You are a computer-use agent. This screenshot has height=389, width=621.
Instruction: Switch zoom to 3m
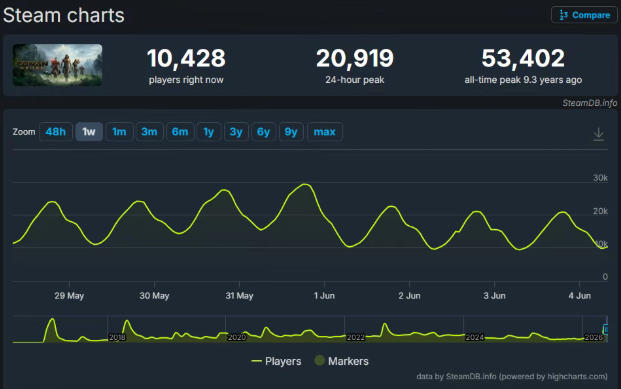point(149,132)
